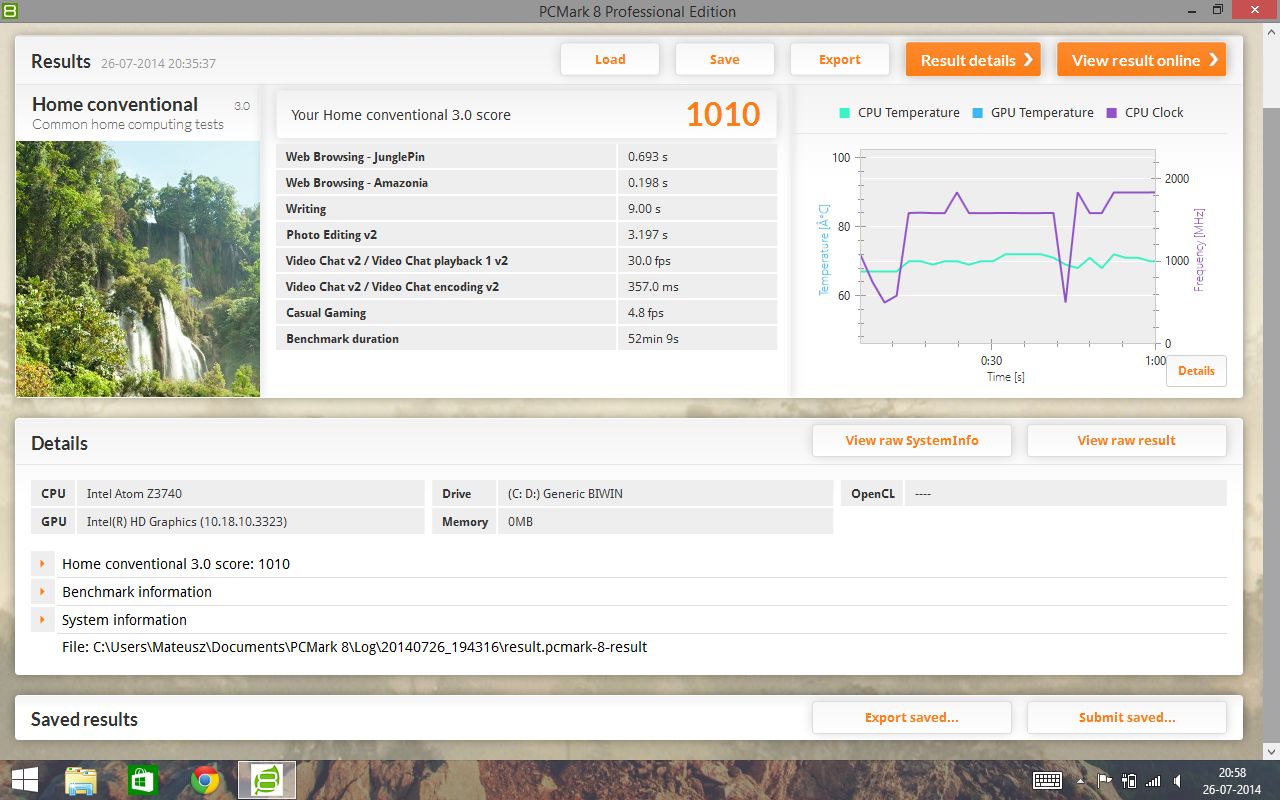1280x800 pixels.
Task: Click the result file path text
Action: (x=354, y=647)
